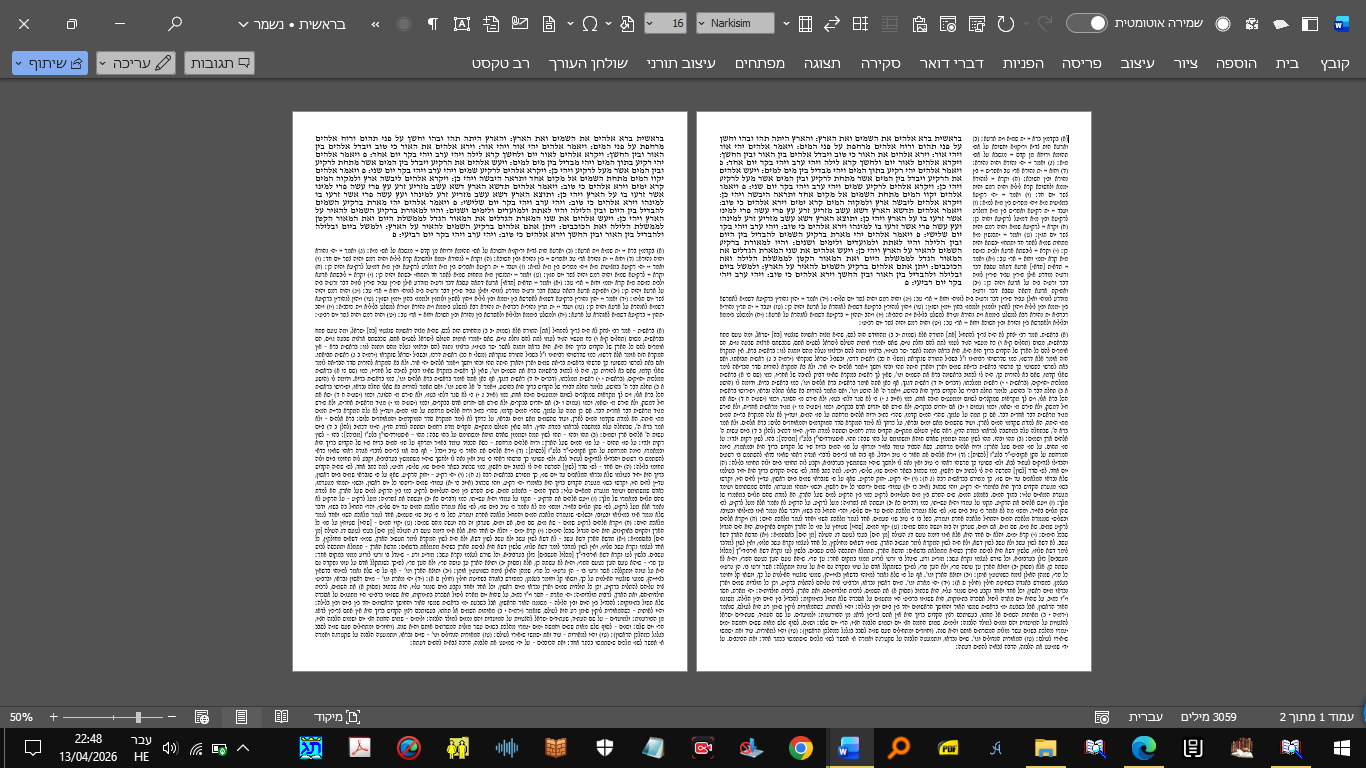Viewport: 1366px width, 768px height.
Task: Click the redo circular arrow icon
Action: pos(1004,23)
